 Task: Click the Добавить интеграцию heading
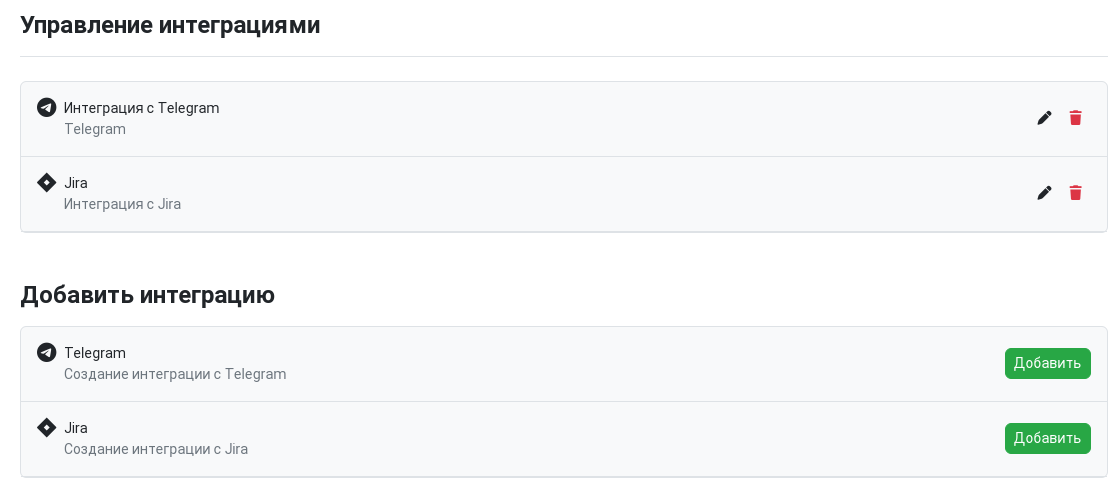tap(147, 294)
